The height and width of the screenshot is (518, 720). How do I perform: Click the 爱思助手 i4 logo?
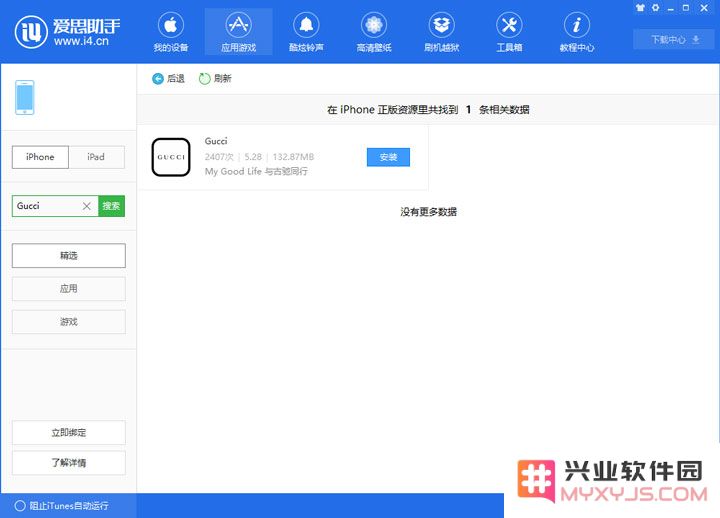pyautogui.click(x=68, y=32)
